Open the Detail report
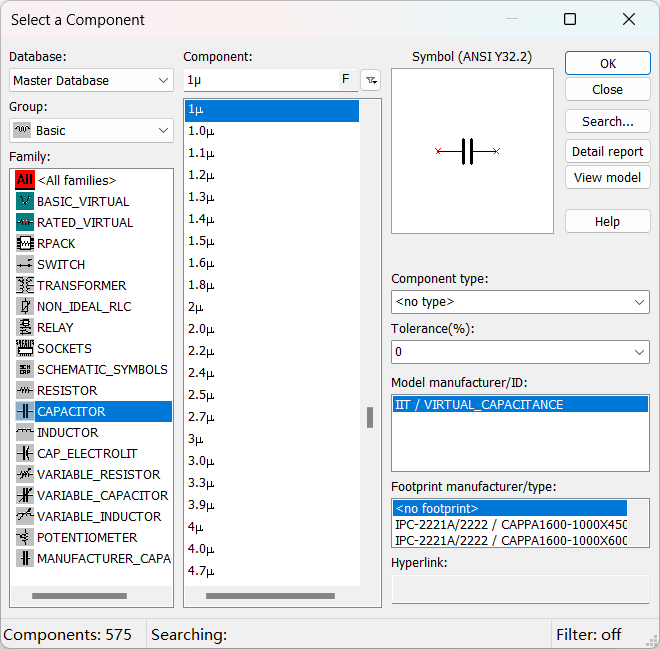This screenshot has height=649, width=660. click(608, 151)
